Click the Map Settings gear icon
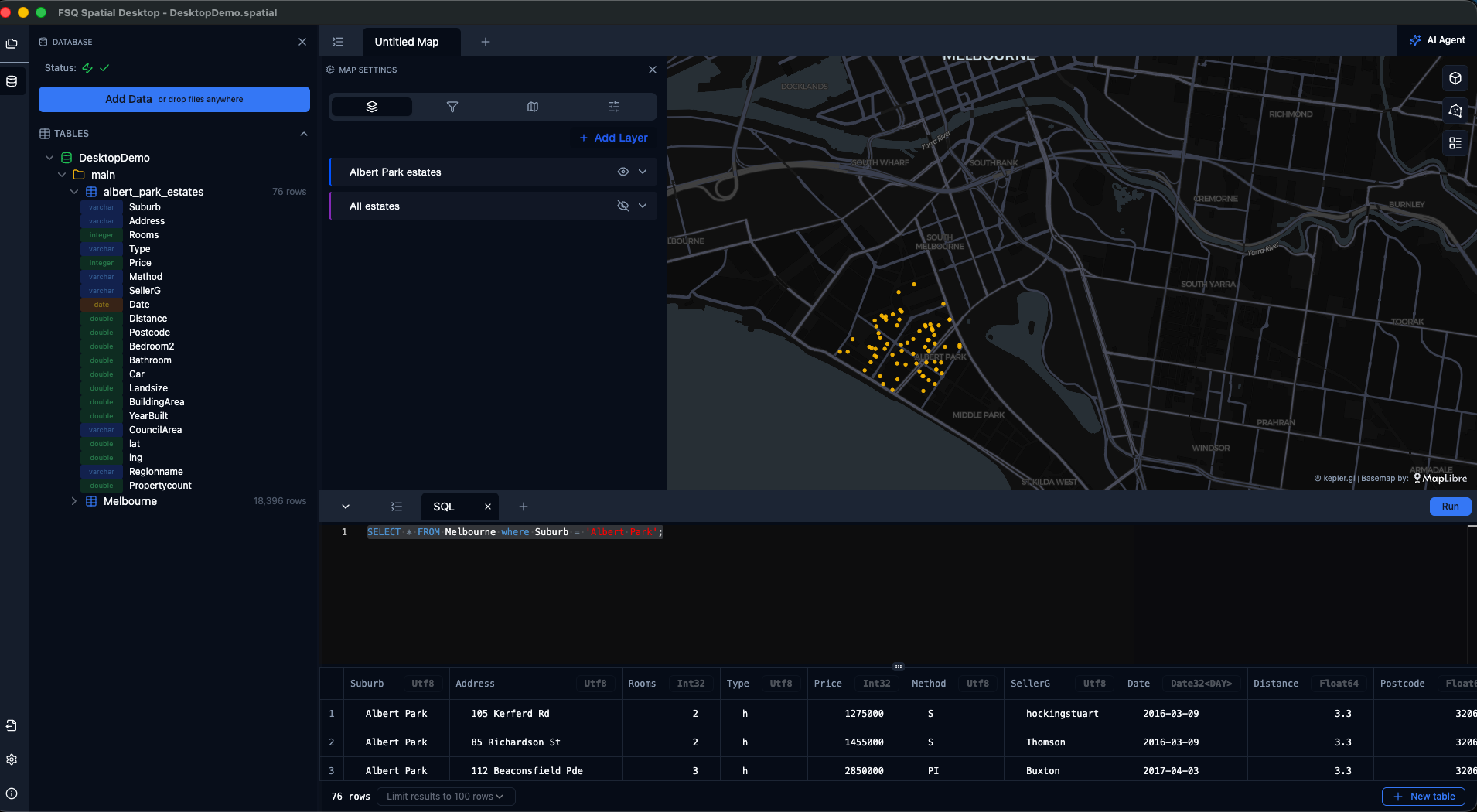 [x=330, y=70]
